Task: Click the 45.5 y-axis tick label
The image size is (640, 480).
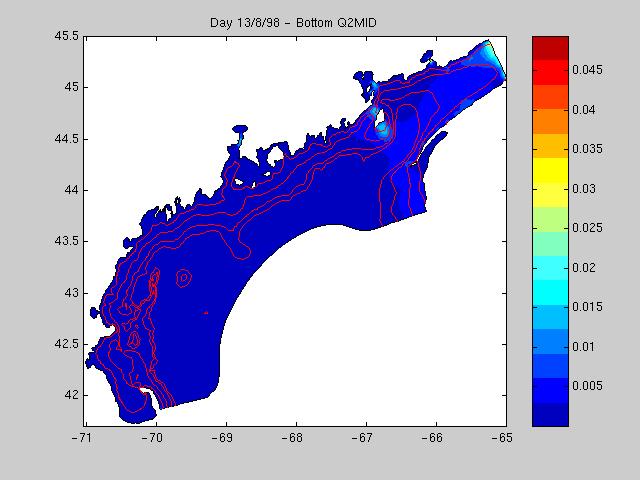Action: 66,36
